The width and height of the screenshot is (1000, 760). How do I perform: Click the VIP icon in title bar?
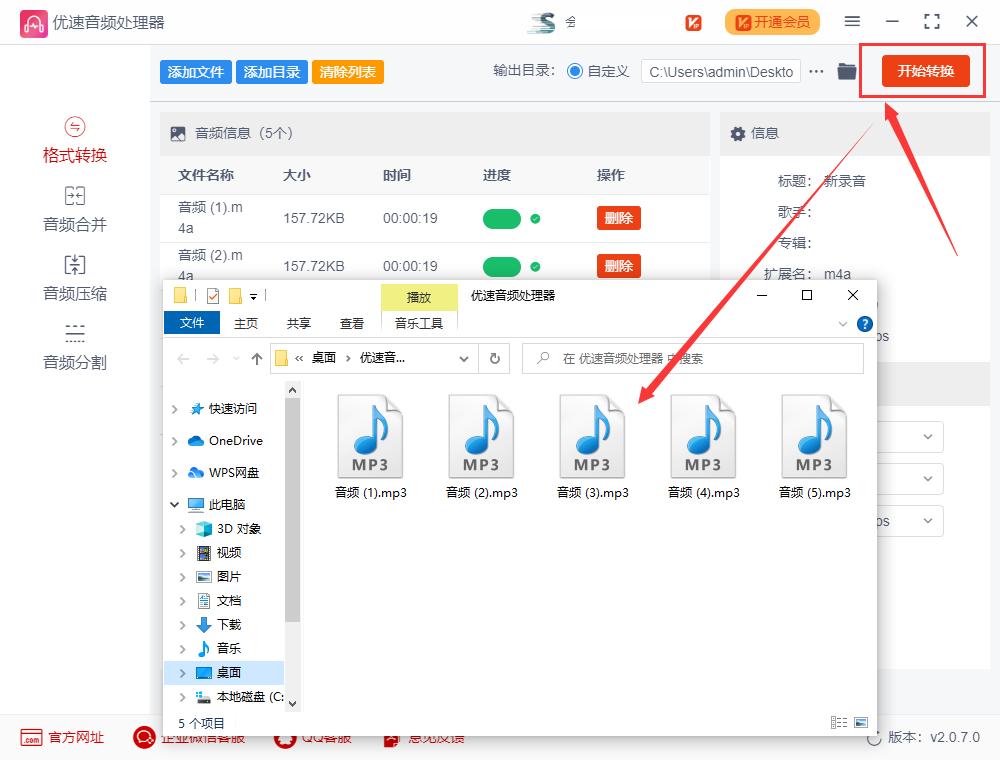pos(695,21)
